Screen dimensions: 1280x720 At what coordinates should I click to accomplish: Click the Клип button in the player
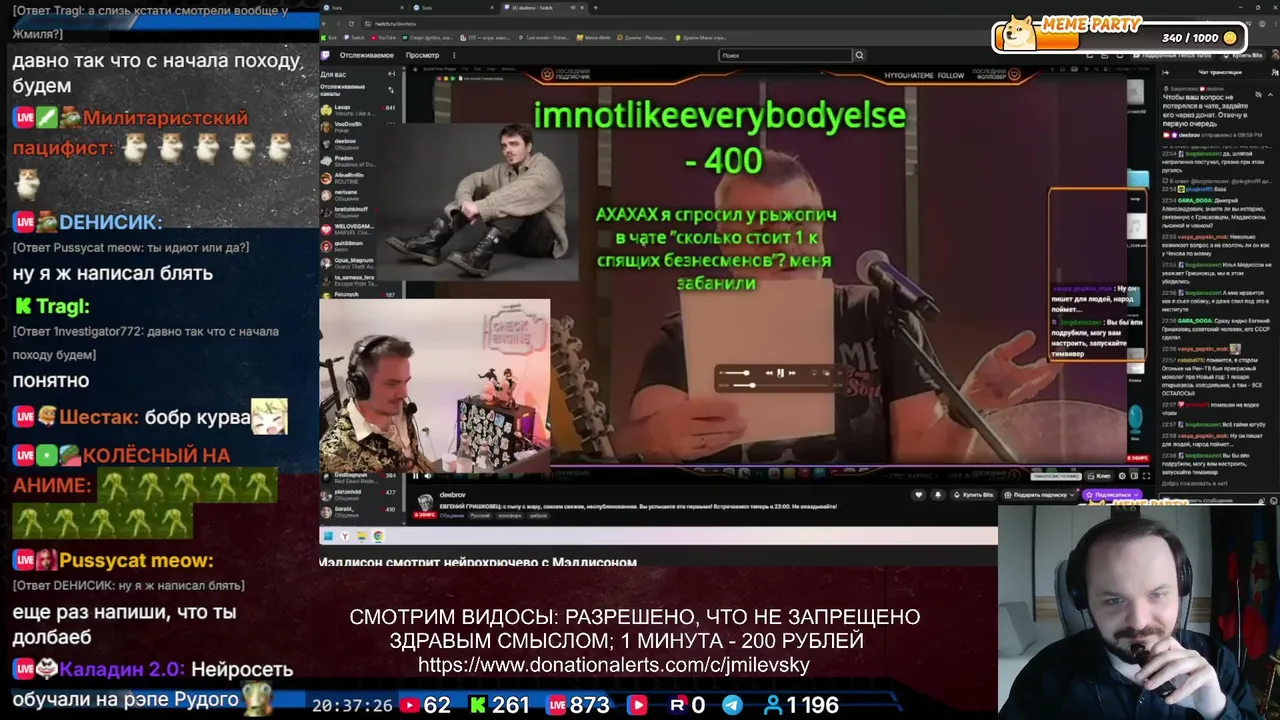pos(1101,476)
